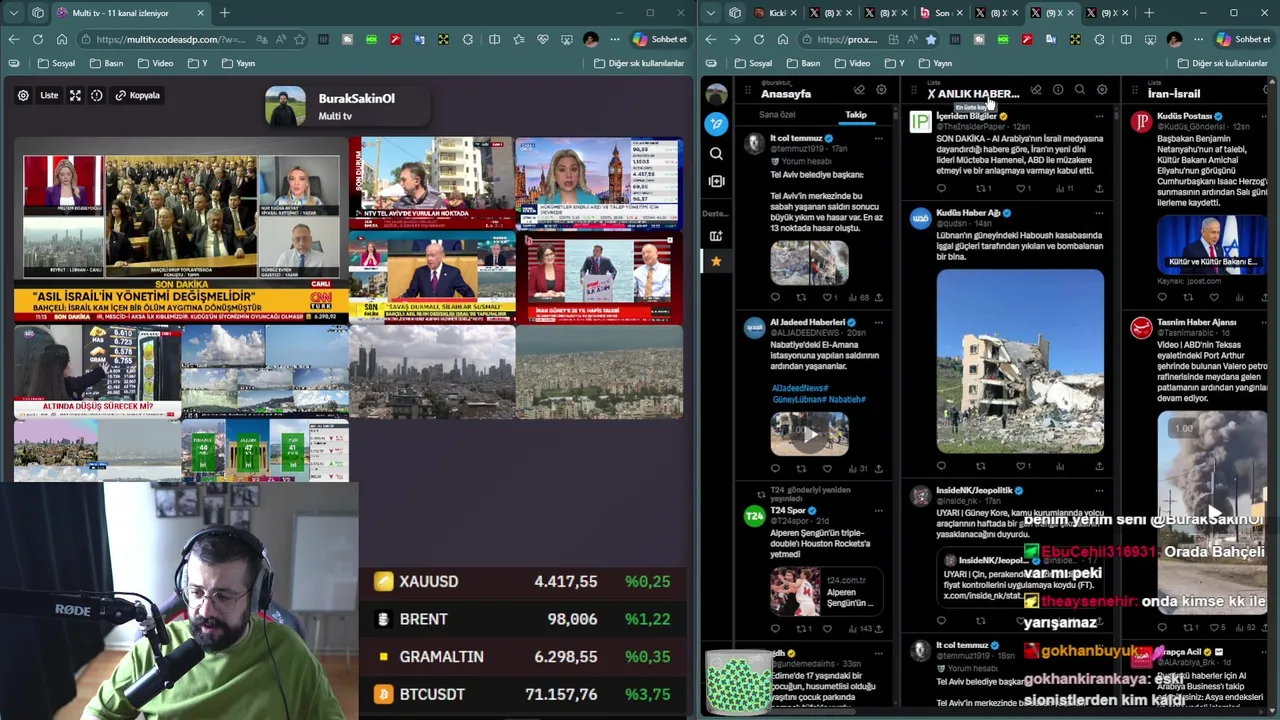This screenshot has height=720, width=1280.
Task: Open Multi tv settings gear icon
Action: 23,96
